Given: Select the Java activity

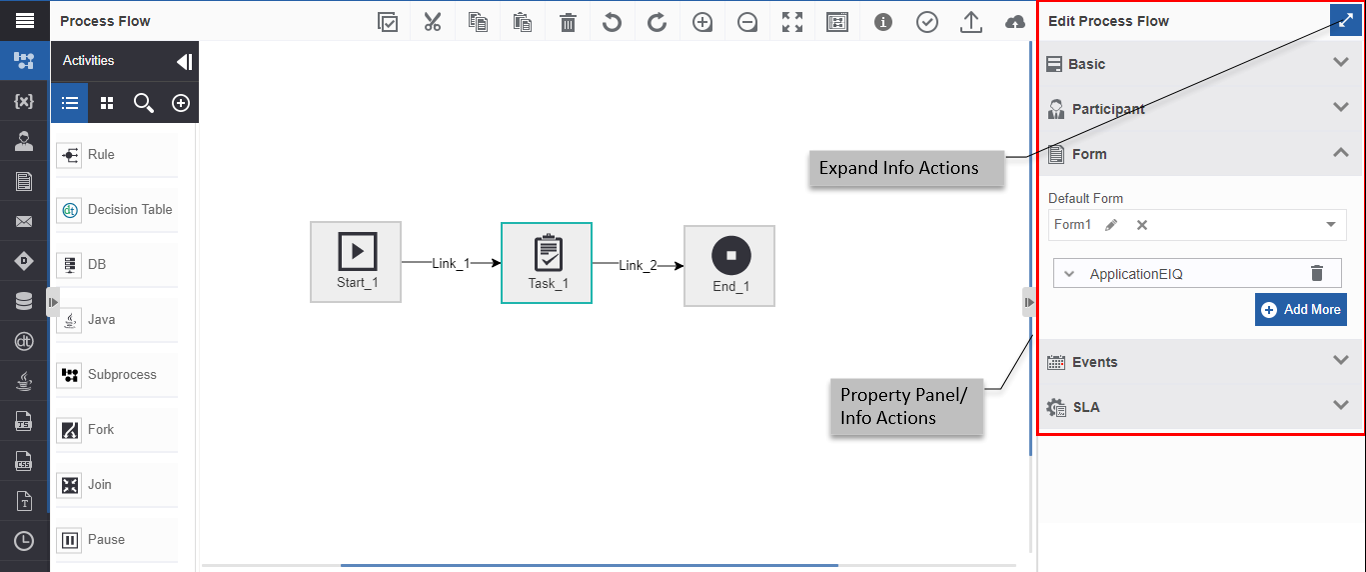Looking at the screenshot, I should point(116,320).
